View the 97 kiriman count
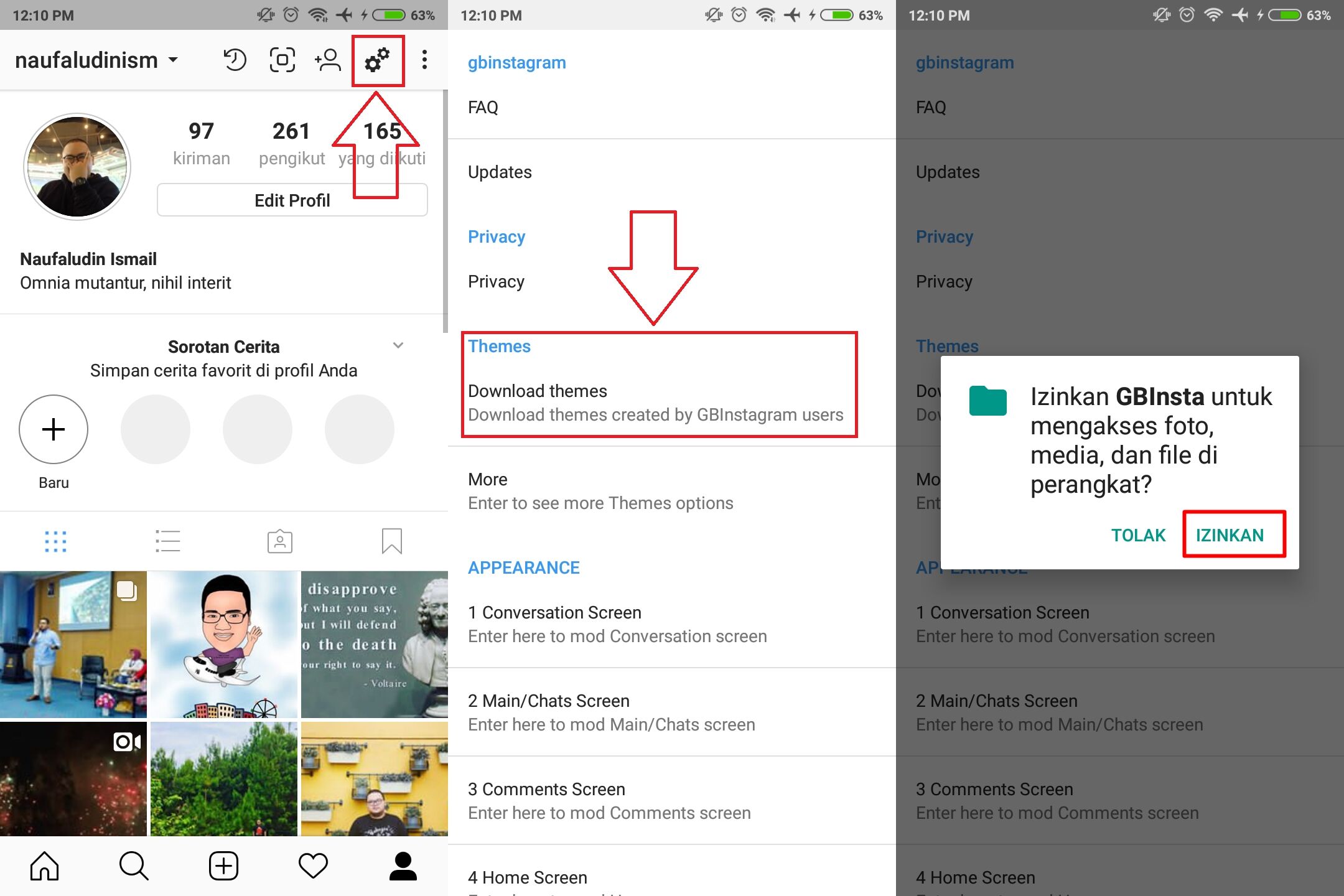 click(x=202, y=143)
